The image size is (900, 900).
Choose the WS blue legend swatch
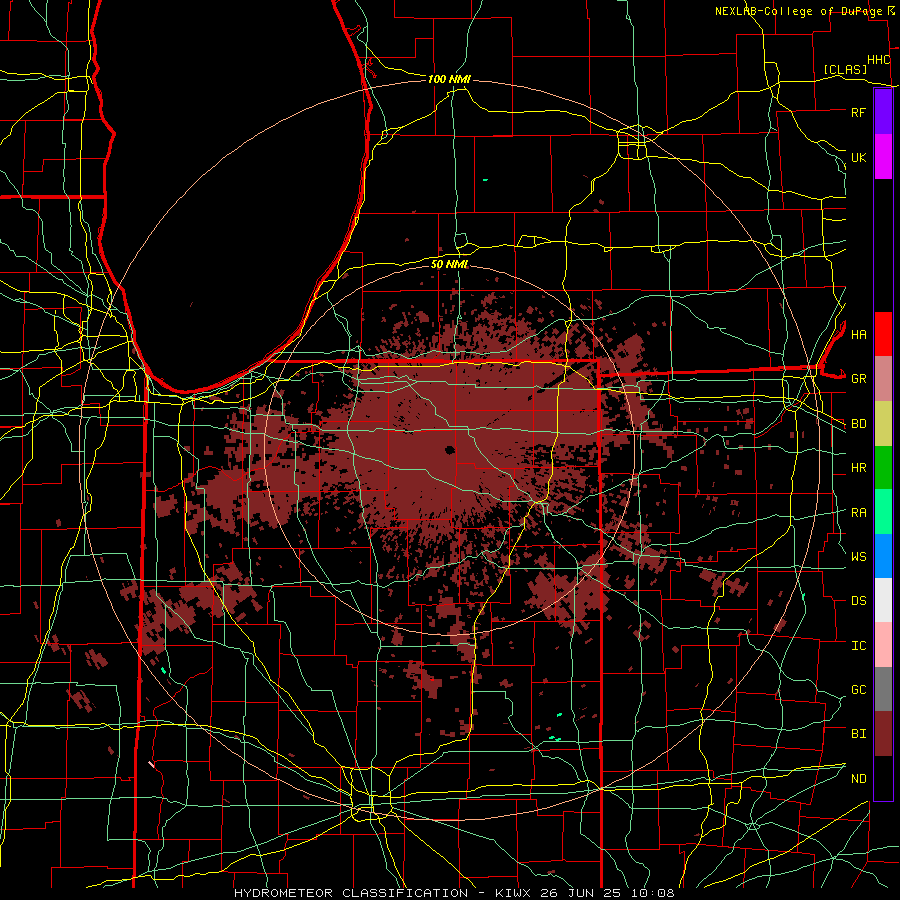pyautogui.click(x=883, y=556)
